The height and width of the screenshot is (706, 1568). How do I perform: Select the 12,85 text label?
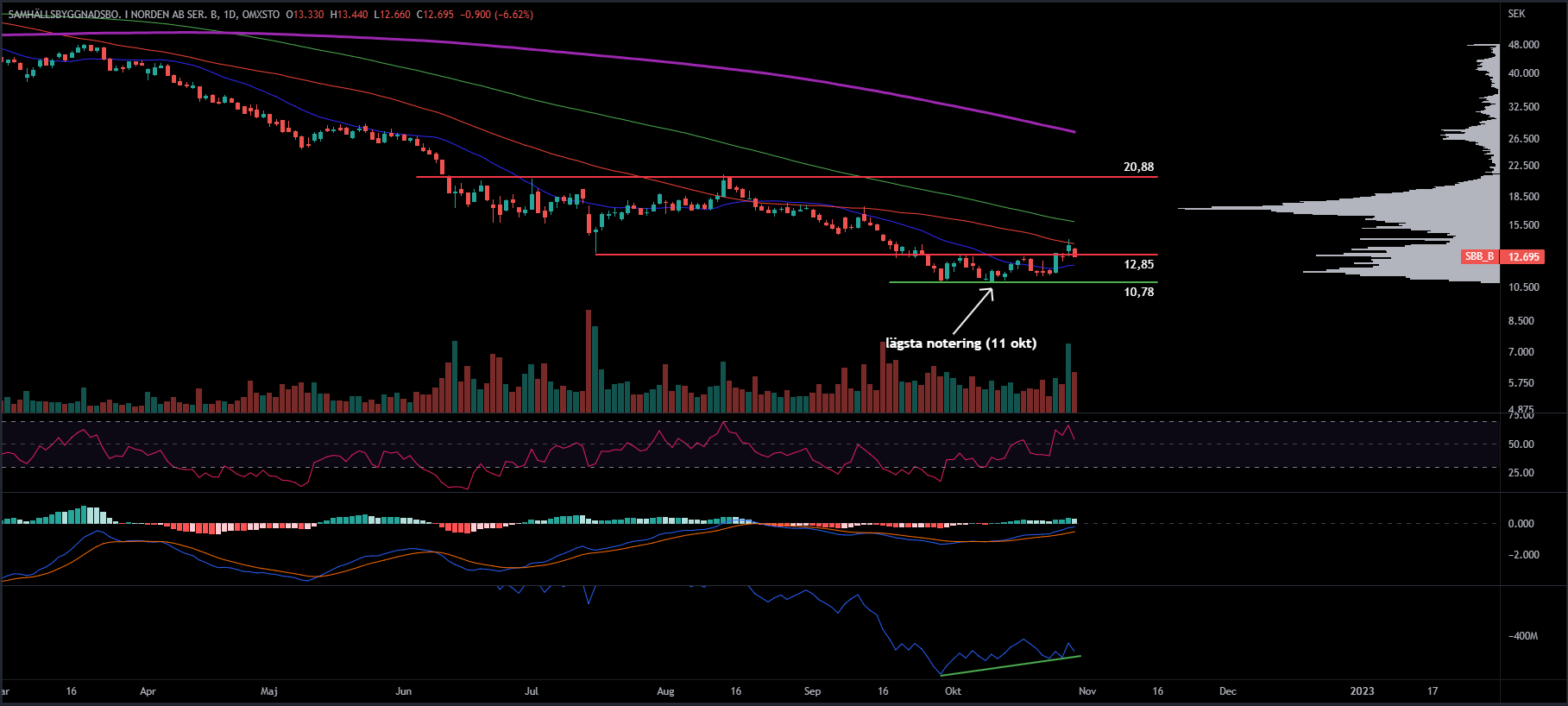pyautogui.click(x=1138, y=264)
